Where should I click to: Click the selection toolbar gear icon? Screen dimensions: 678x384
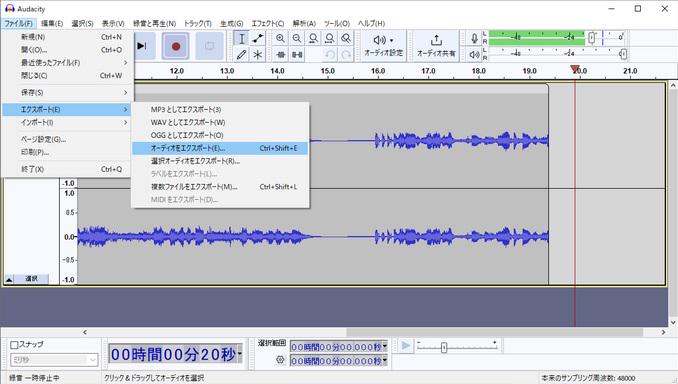pos(280,359)
